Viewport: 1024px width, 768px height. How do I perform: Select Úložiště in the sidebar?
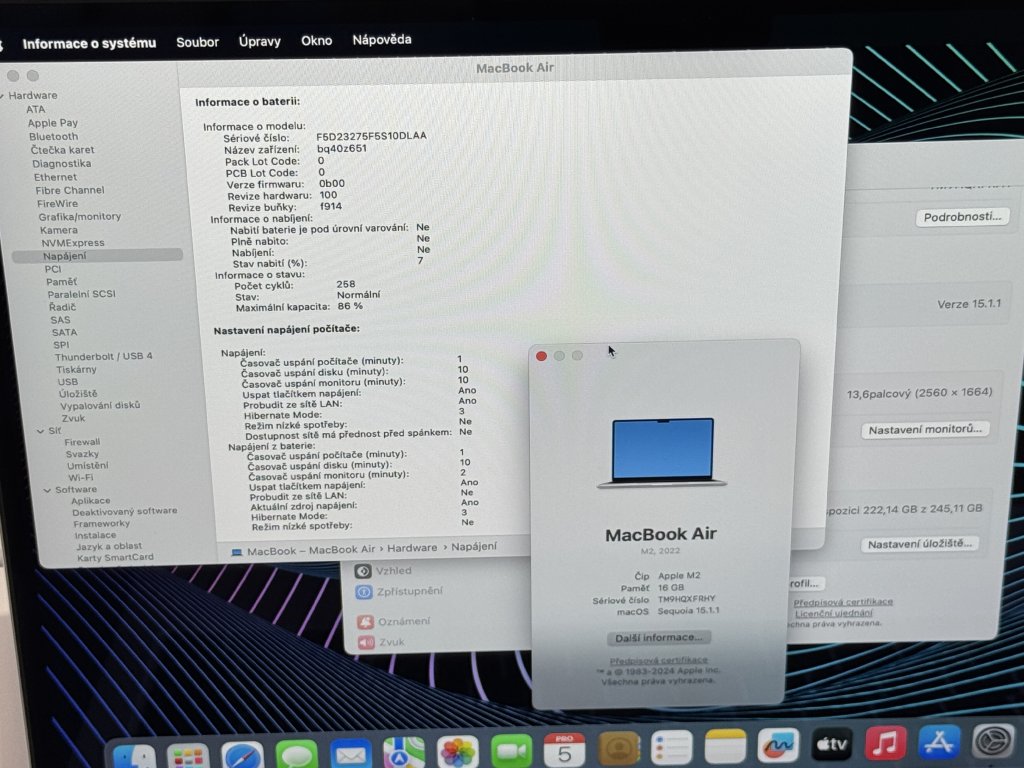(78, 394)
